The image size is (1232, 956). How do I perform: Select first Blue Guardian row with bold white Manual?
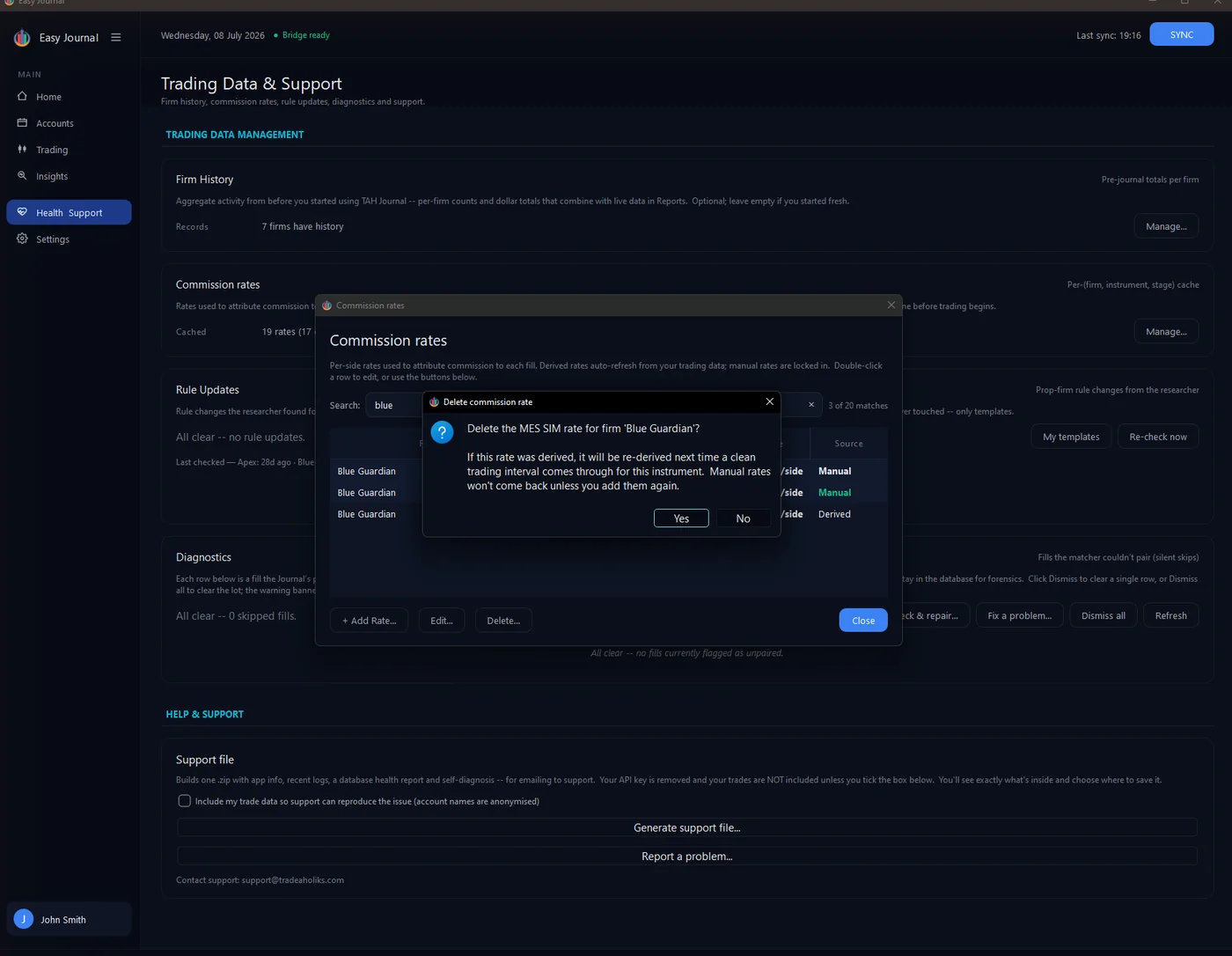[x=608, y=471]
